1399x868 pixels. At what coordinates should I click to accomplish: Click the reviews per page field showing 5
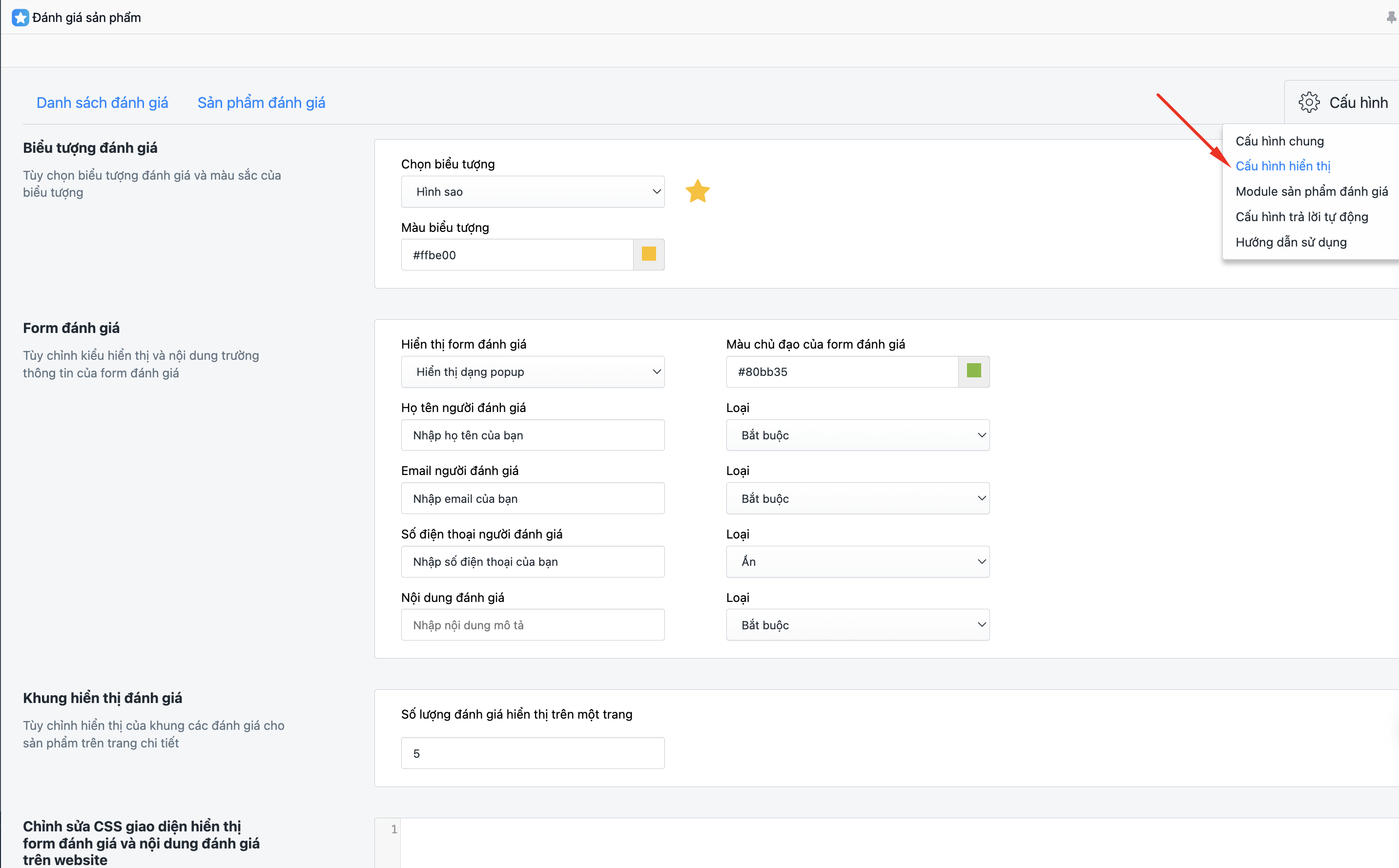[x=533, y=753]
